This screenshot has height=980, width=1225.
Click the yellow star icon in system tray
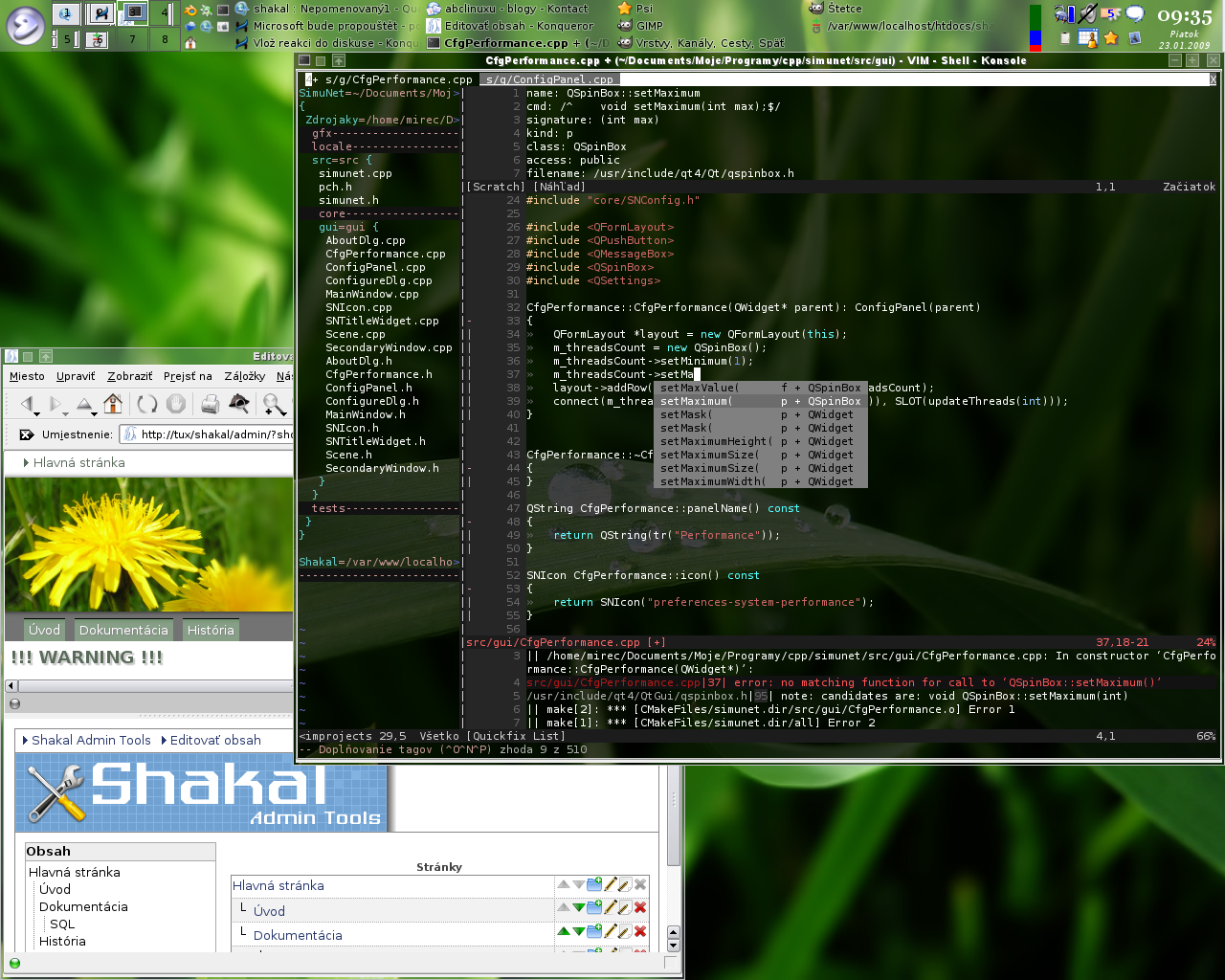(1111, 38)
